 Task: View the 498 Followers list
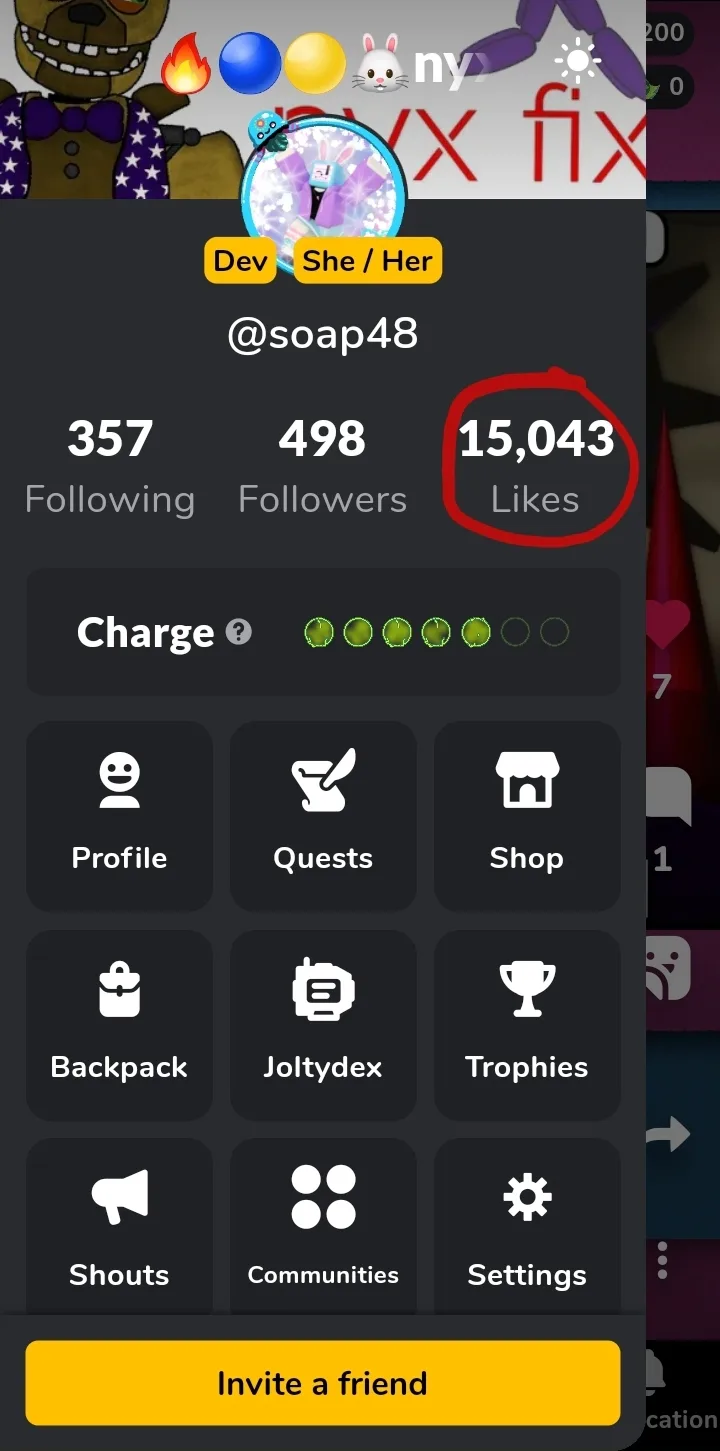point(322,467)
